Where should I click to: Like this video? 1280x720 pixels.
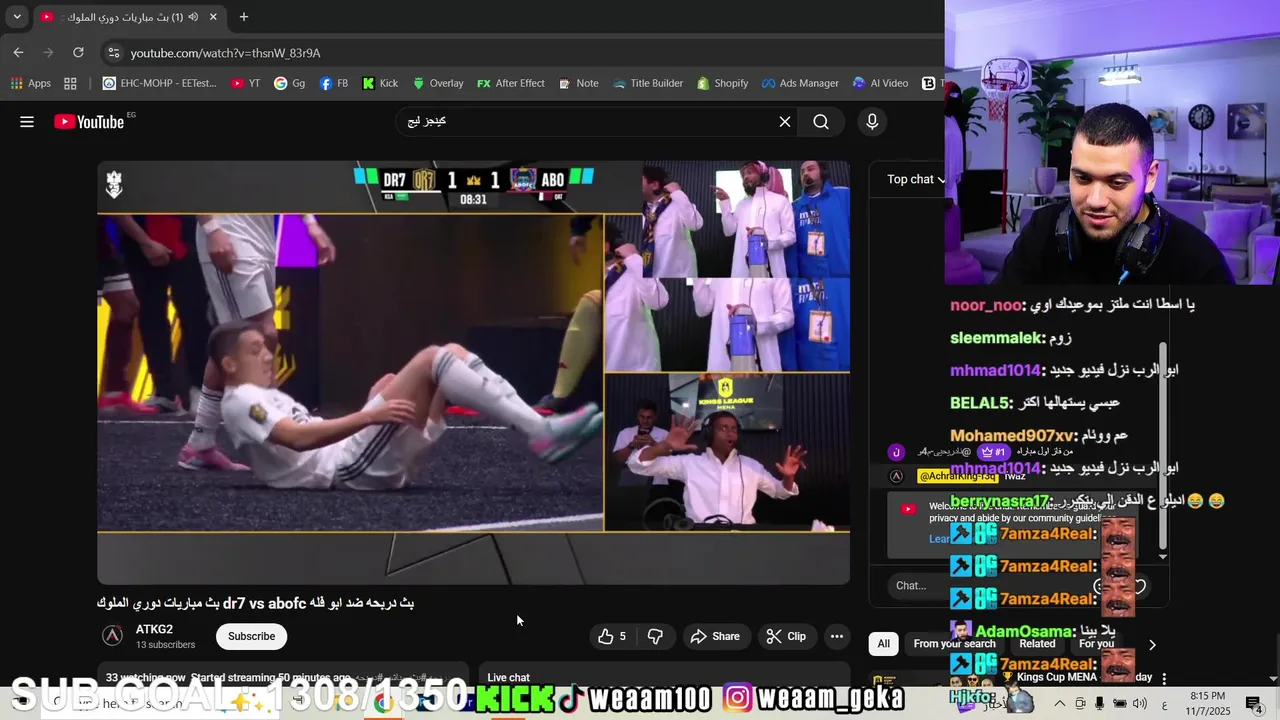[x=611, y=636]
